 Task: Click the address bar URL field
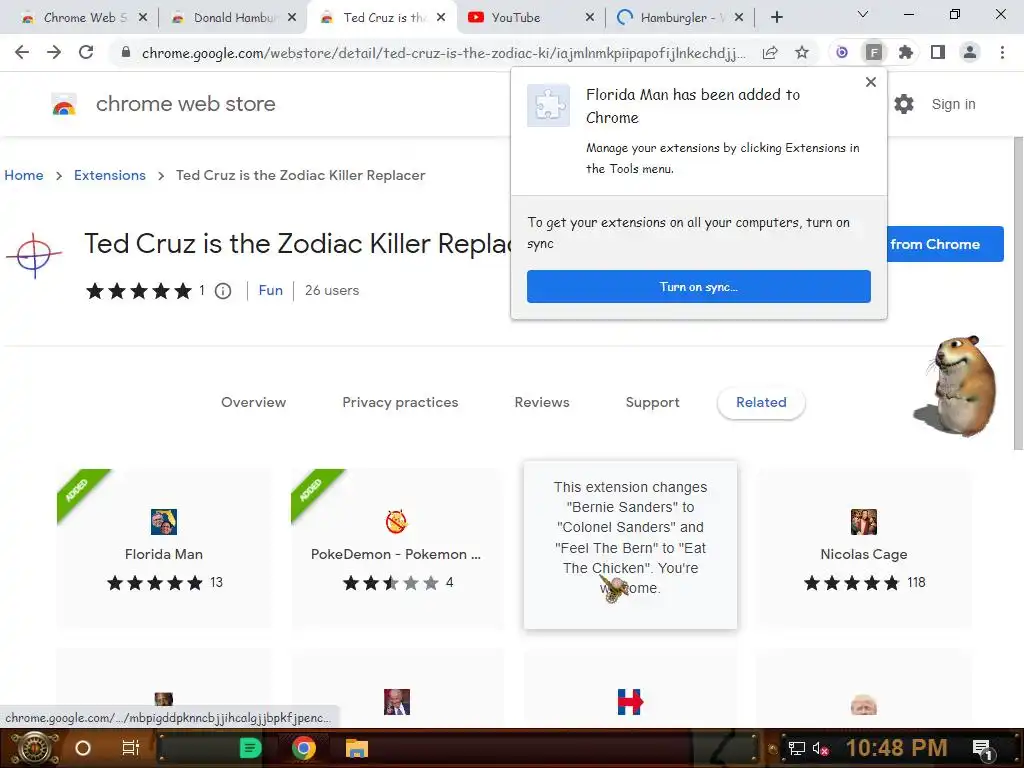pos(443,53)
